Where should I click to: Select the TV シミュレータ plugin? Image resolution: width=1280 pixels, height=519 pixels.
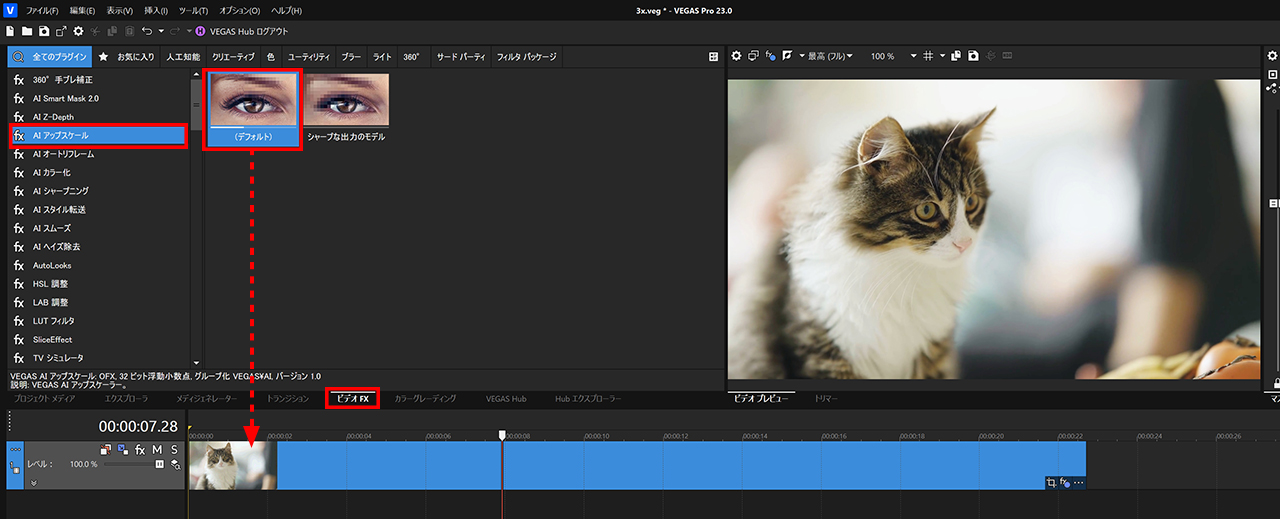[98, 358]
